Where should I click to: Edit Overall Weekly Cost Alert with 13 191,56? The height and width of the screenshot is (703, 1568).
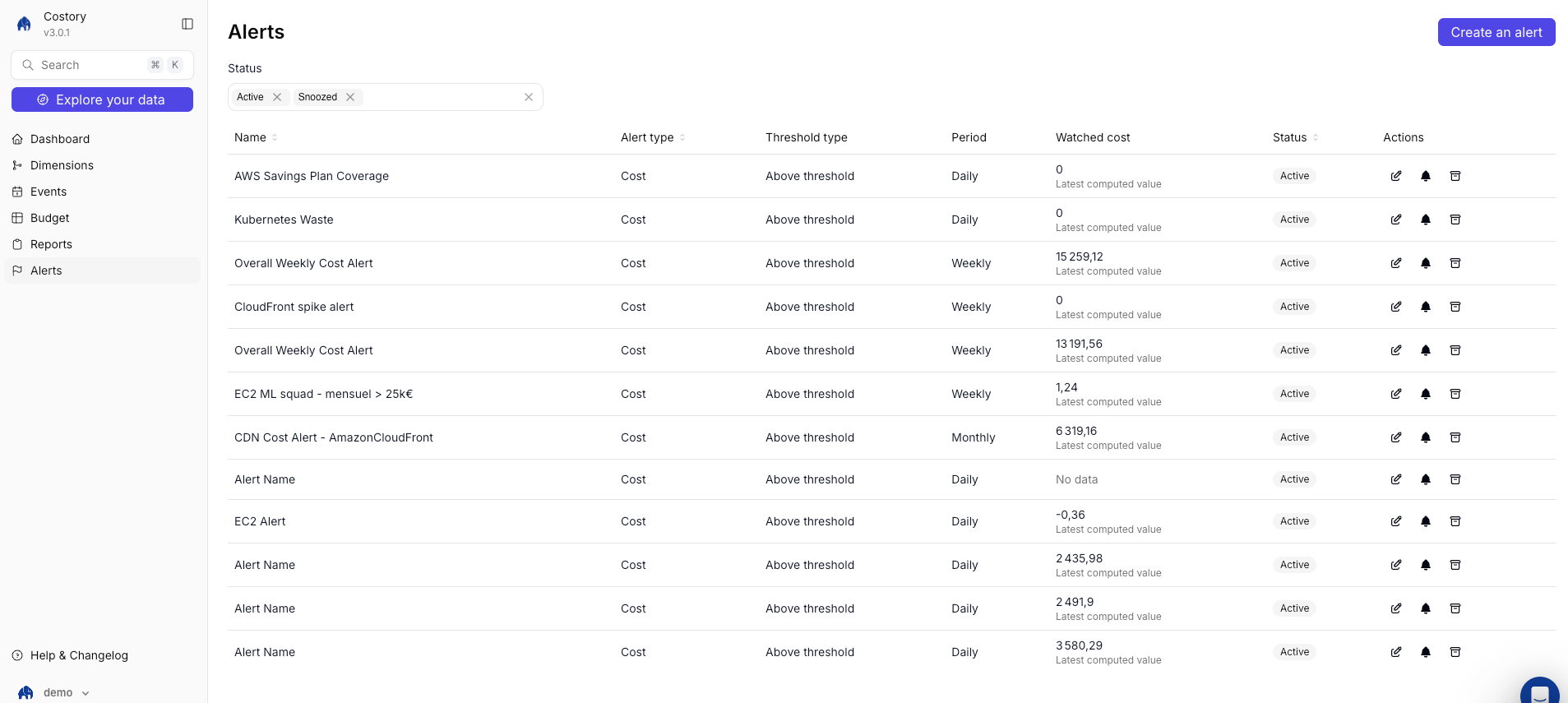tap(1396, 350)
